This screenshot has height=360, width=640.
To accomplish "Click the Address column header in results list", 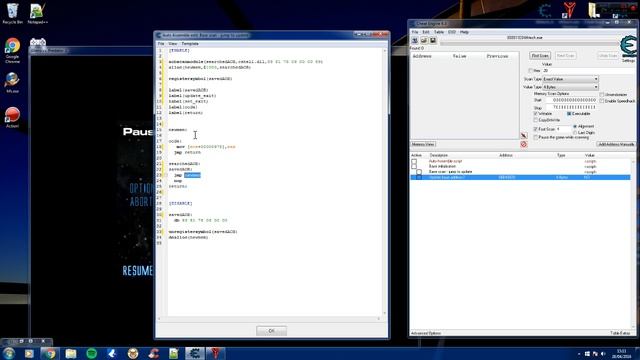I will coord(422,56).
